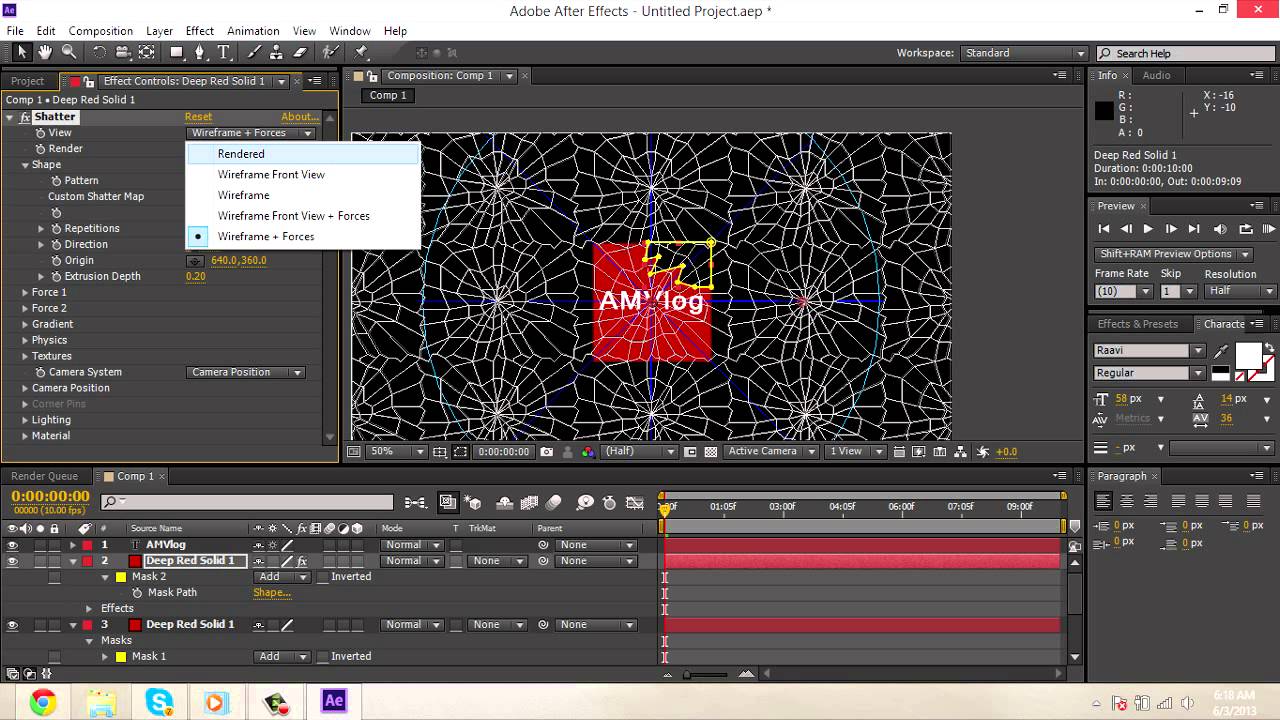The image size is (1280, 720).
Task: Select the Clone Stamp tool
Action: [x=277, y=53]
